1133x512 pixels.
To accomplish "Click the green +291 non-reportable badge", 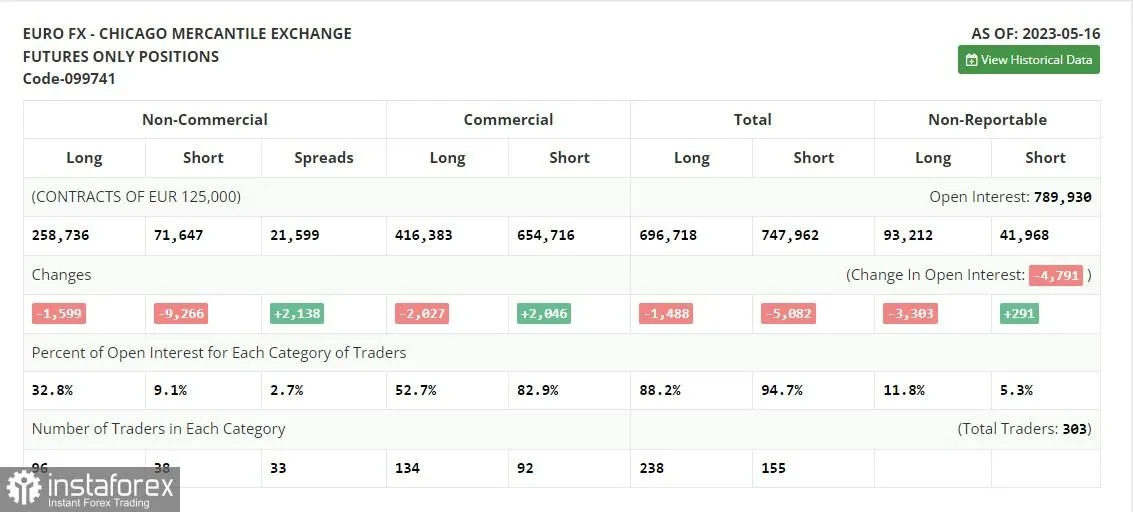I will 1019,313.
